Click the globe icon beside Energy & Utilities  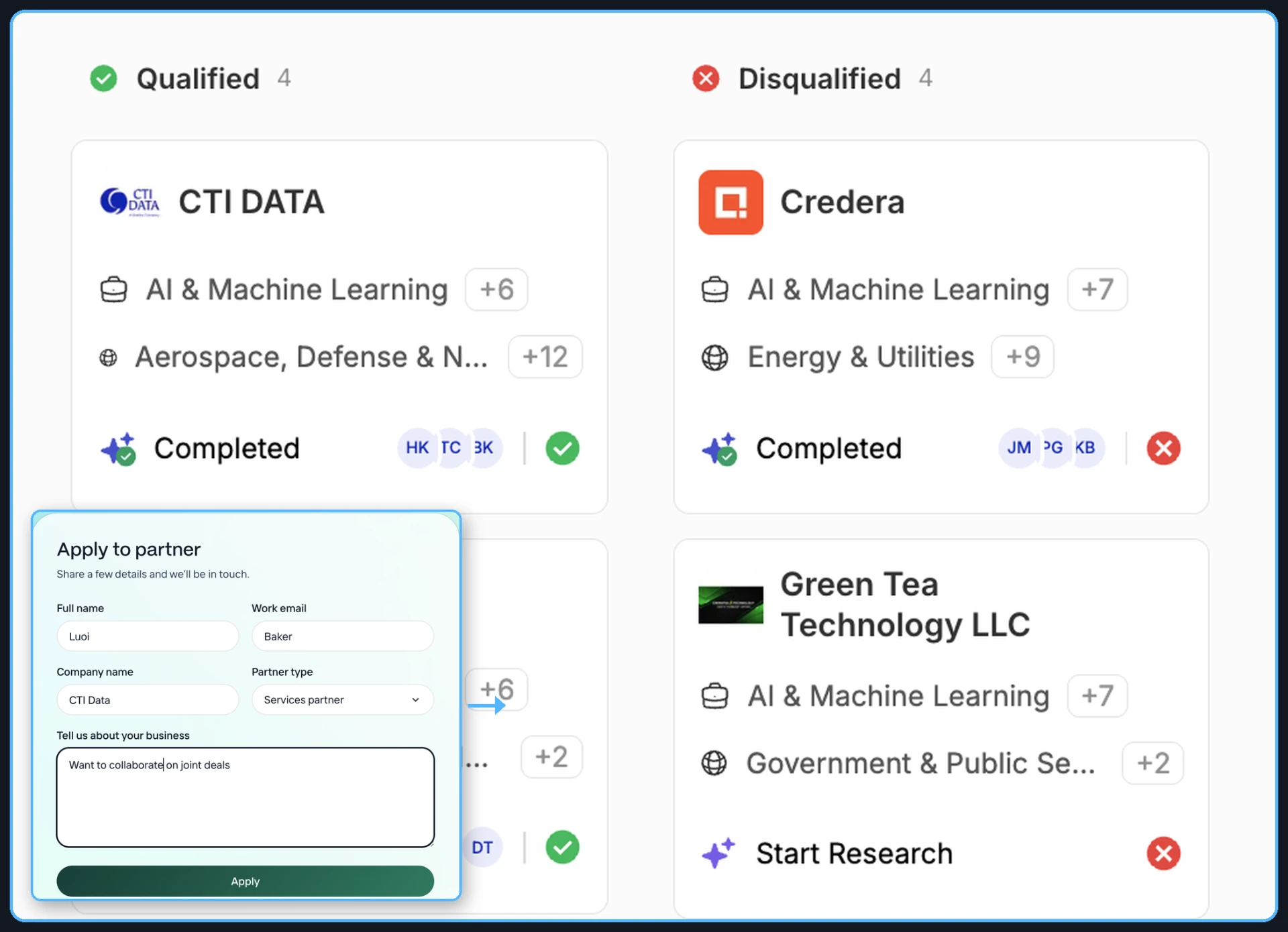coord(714,357)
